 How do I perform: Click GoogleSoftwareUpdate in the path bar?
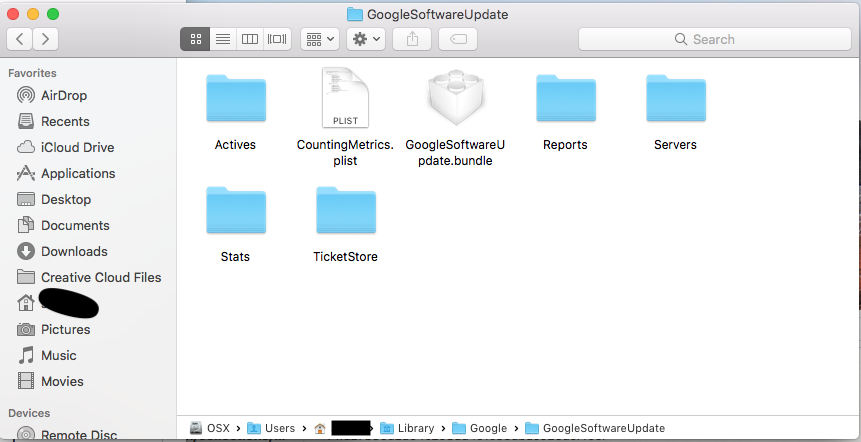[595, 428]
